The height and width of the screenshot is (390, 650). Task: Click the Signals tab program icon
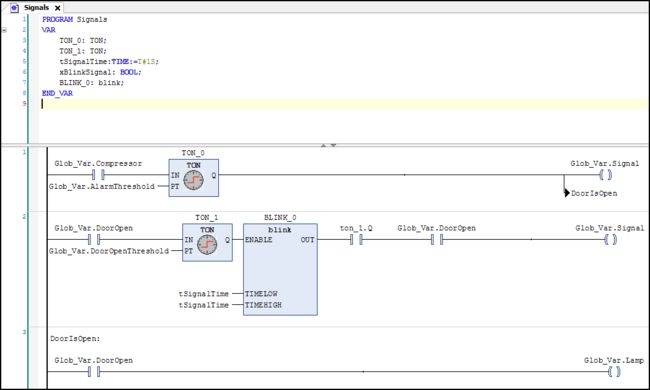coord(15,7)
